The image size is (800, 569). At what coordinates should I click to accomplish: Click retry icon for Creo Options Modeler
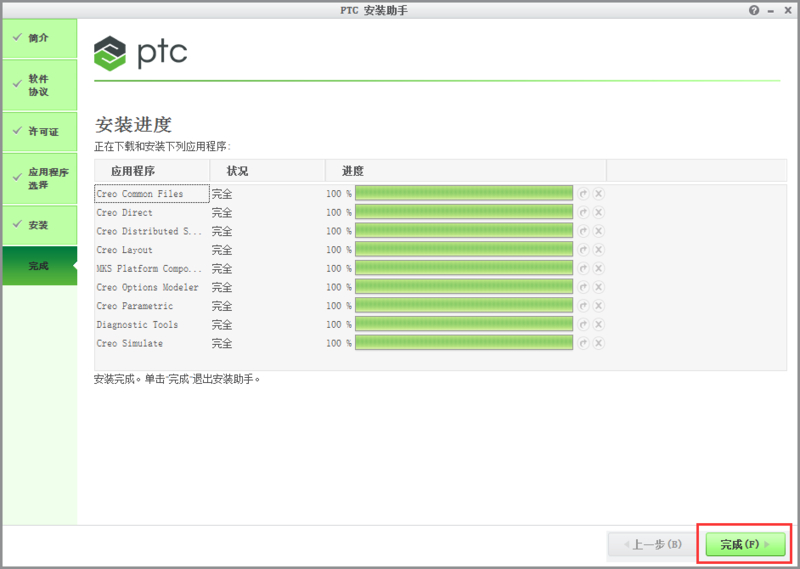[583, 287]
